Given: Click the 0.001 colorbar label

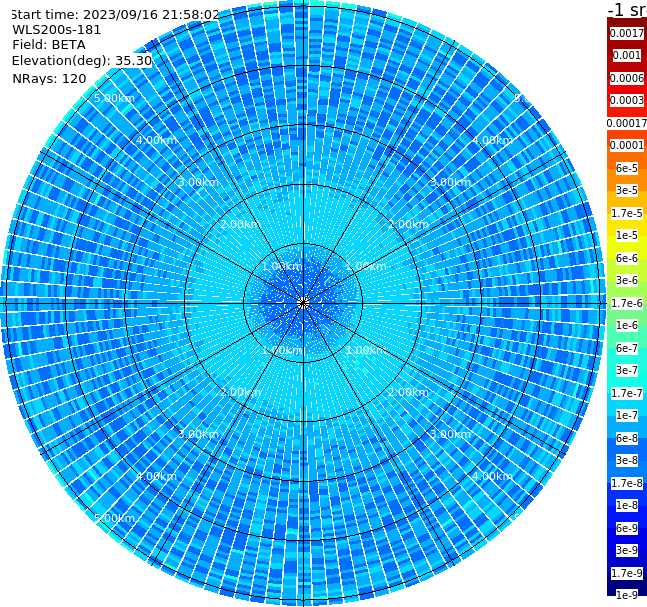Looking at the screenshot, I should click(x=627, y=55).
